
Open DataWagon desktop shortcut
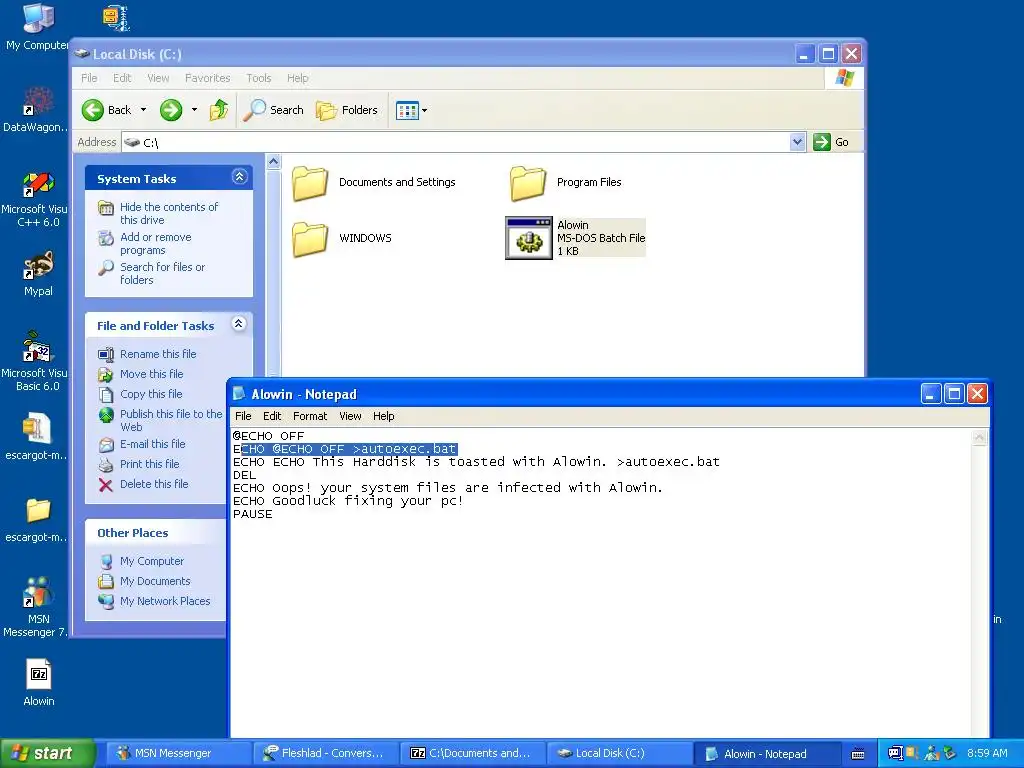36,109
